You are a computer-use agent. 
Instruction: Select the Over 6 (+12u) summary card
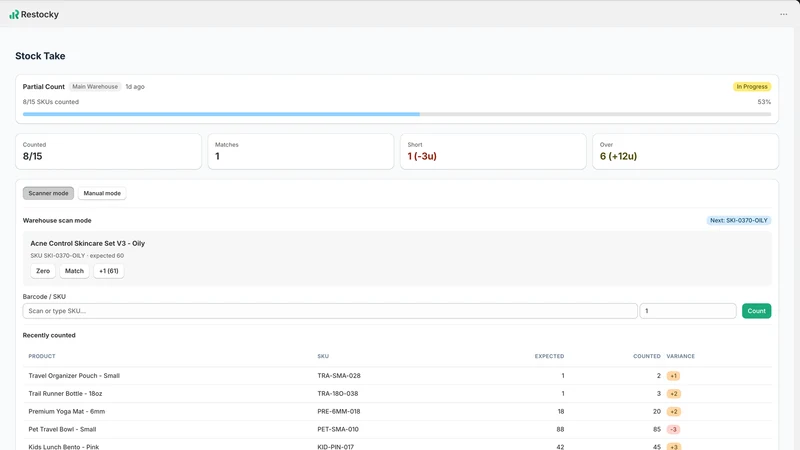point(685,152)
